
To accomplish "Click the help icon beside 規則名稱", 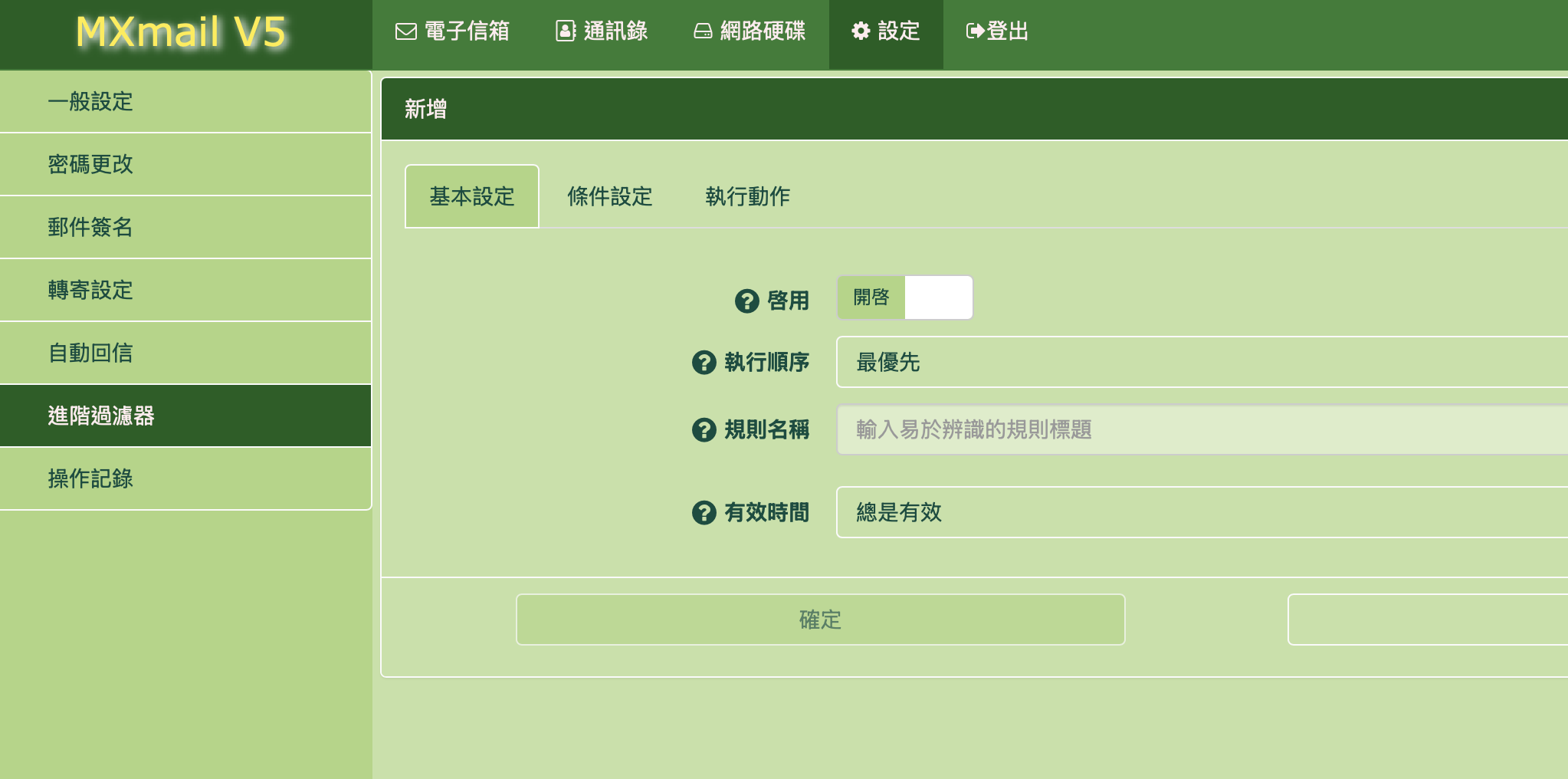I will (704, 430).
